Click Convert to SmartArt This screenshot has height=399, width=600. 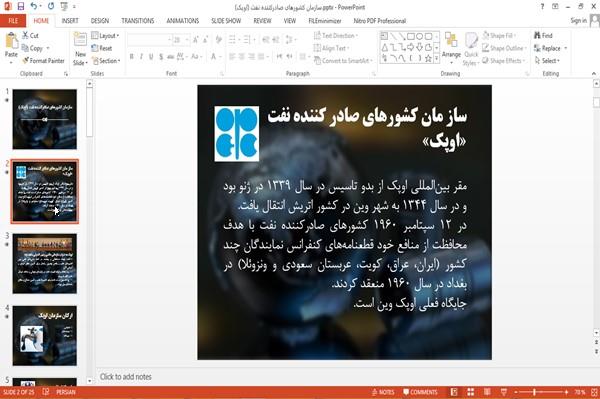click(343, 60)
